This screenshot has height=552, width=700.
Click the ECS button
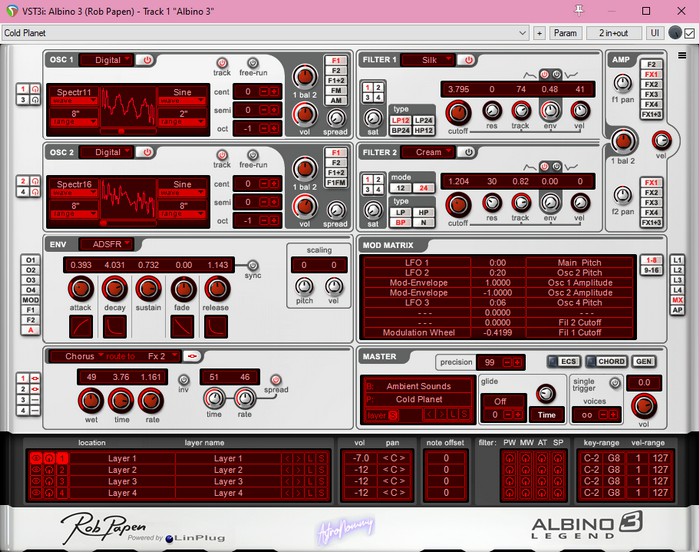[564, 361]
